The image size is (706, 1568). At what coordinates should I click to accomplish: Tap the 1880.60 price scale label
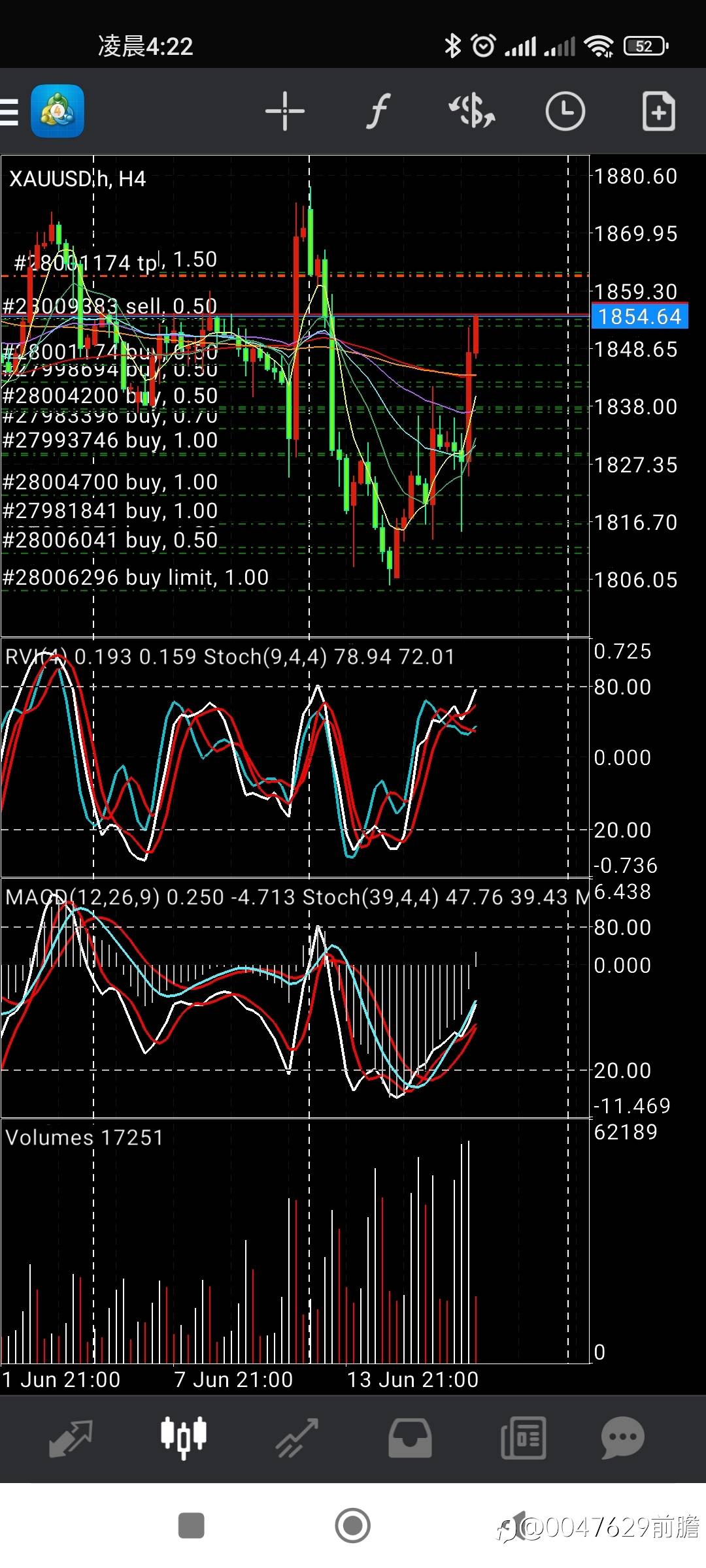coord(635,176)
